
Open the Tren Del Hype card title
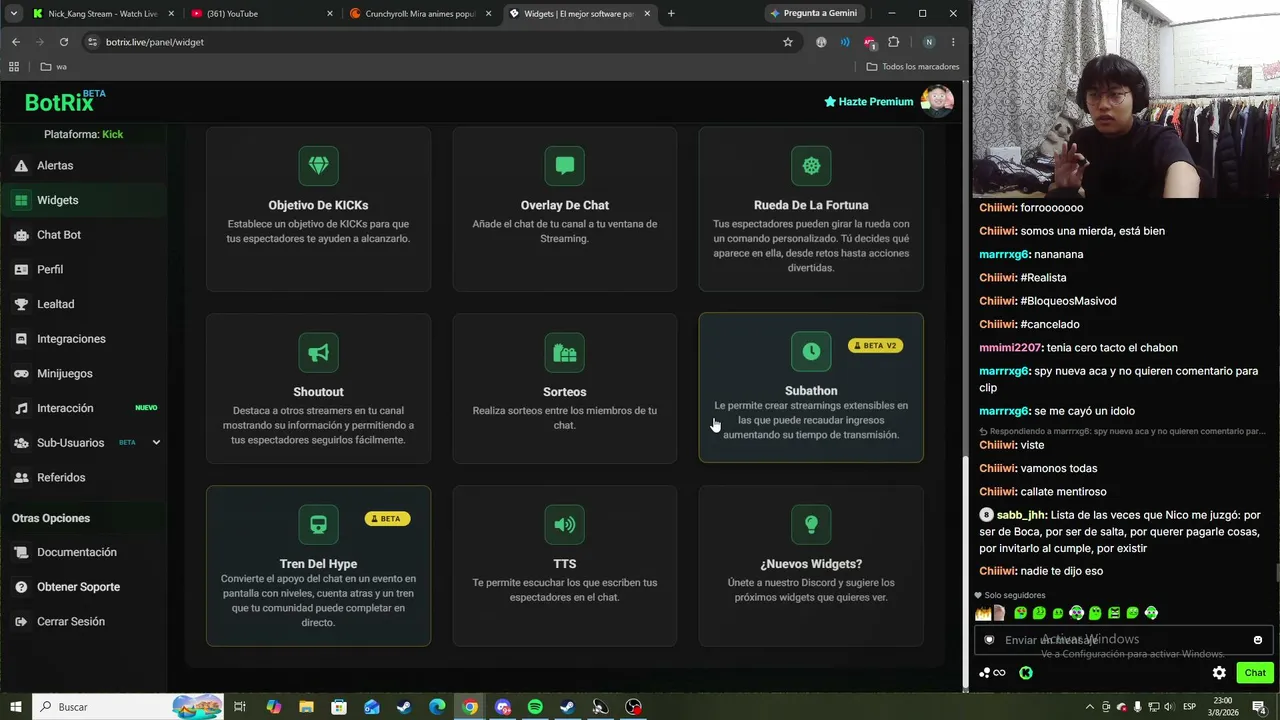[x=318, y=564]
